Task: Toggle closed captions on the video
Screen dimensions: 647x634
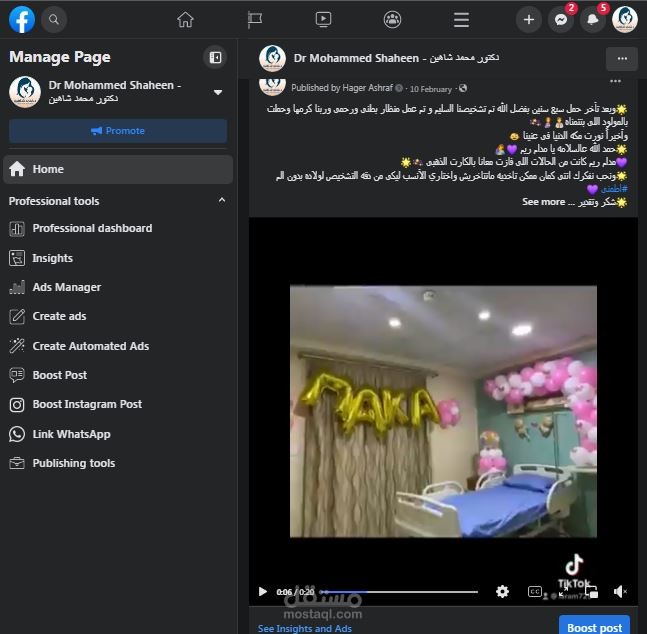Action: coord(535,591)
